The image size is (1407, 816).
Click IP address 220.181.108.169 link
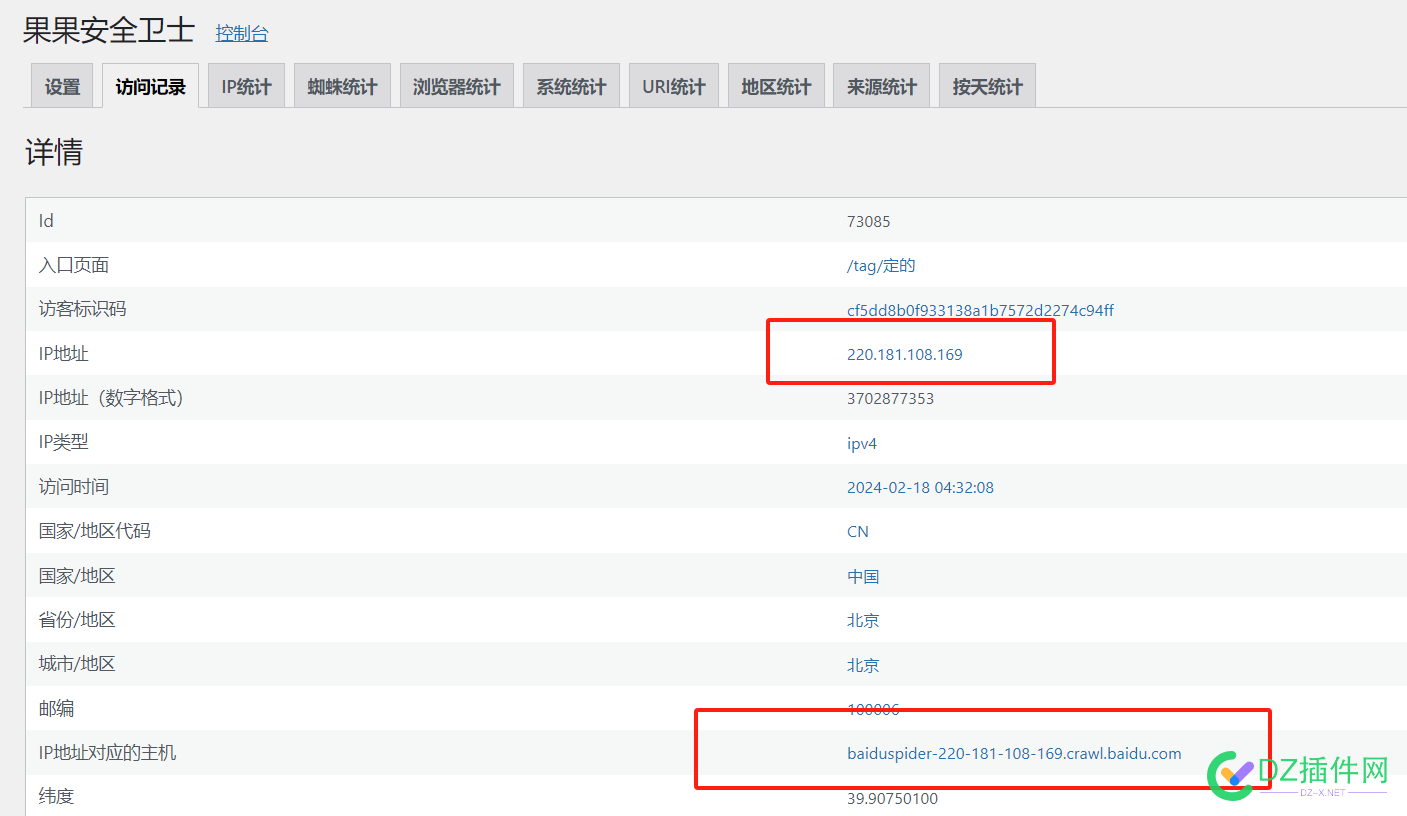pyautogui.click(x=905, y=354)
